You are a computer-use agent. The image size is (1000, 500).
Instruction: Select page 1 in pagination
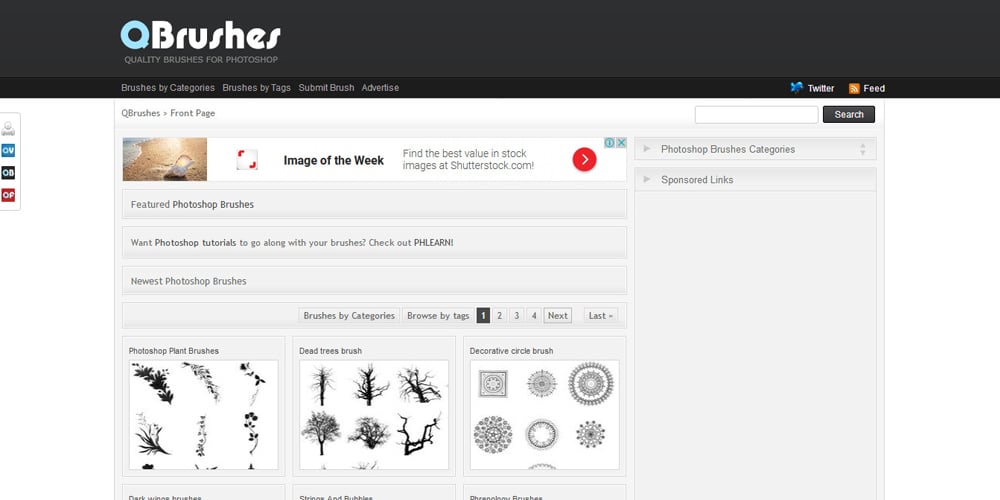483,315
